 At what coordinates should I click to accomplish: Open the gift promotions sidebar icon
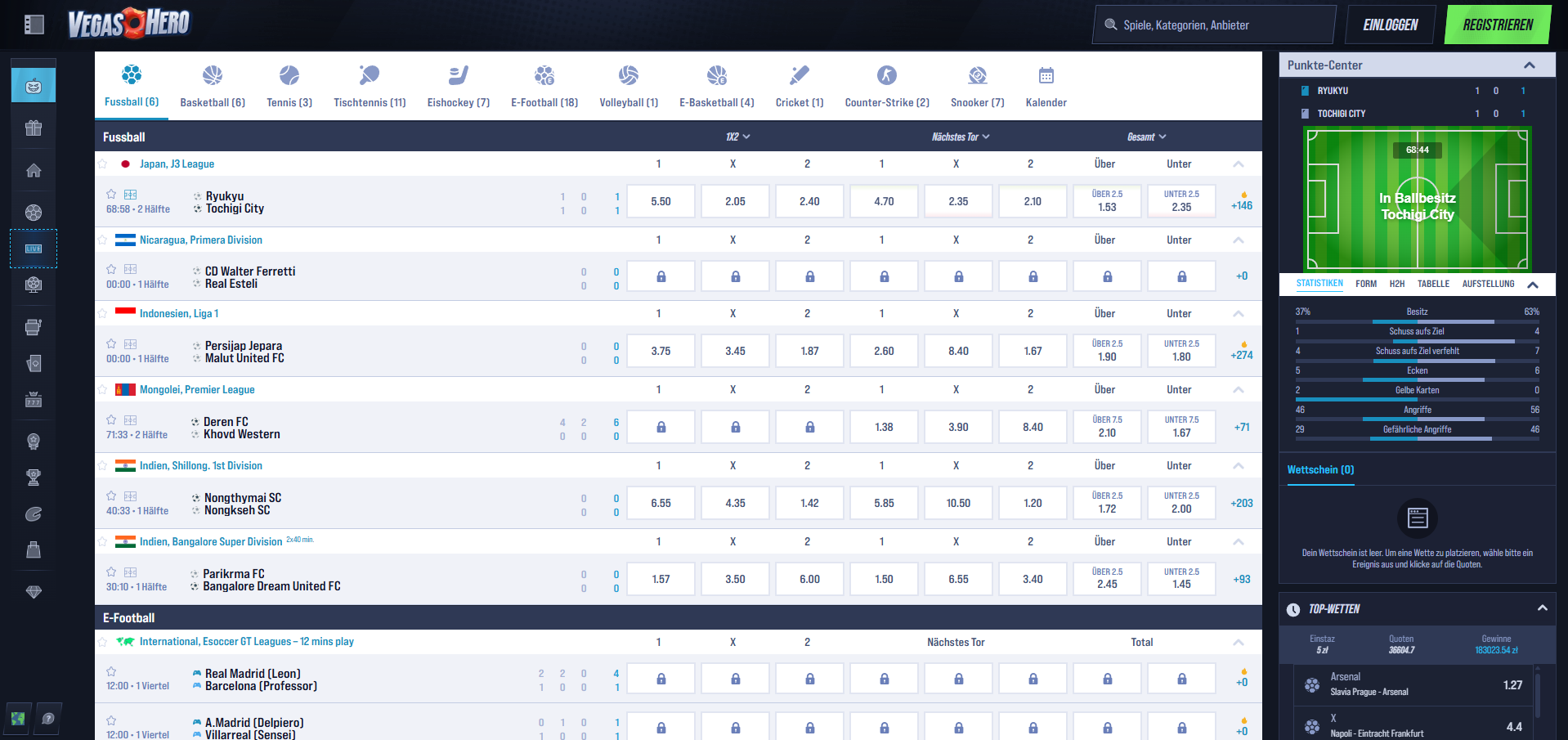34,128
